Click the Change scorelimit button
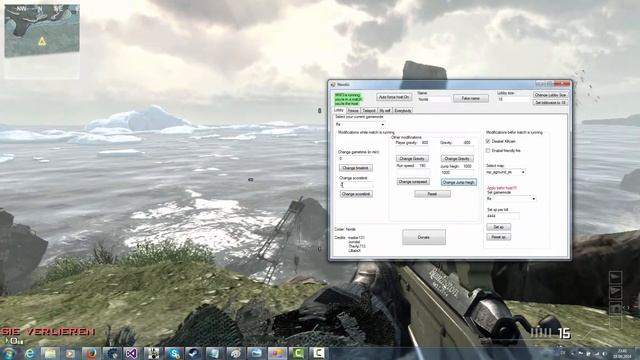Image resolution: width=640 pixels, height=360 pixels. pyautogui.click(x=356, y=194)
